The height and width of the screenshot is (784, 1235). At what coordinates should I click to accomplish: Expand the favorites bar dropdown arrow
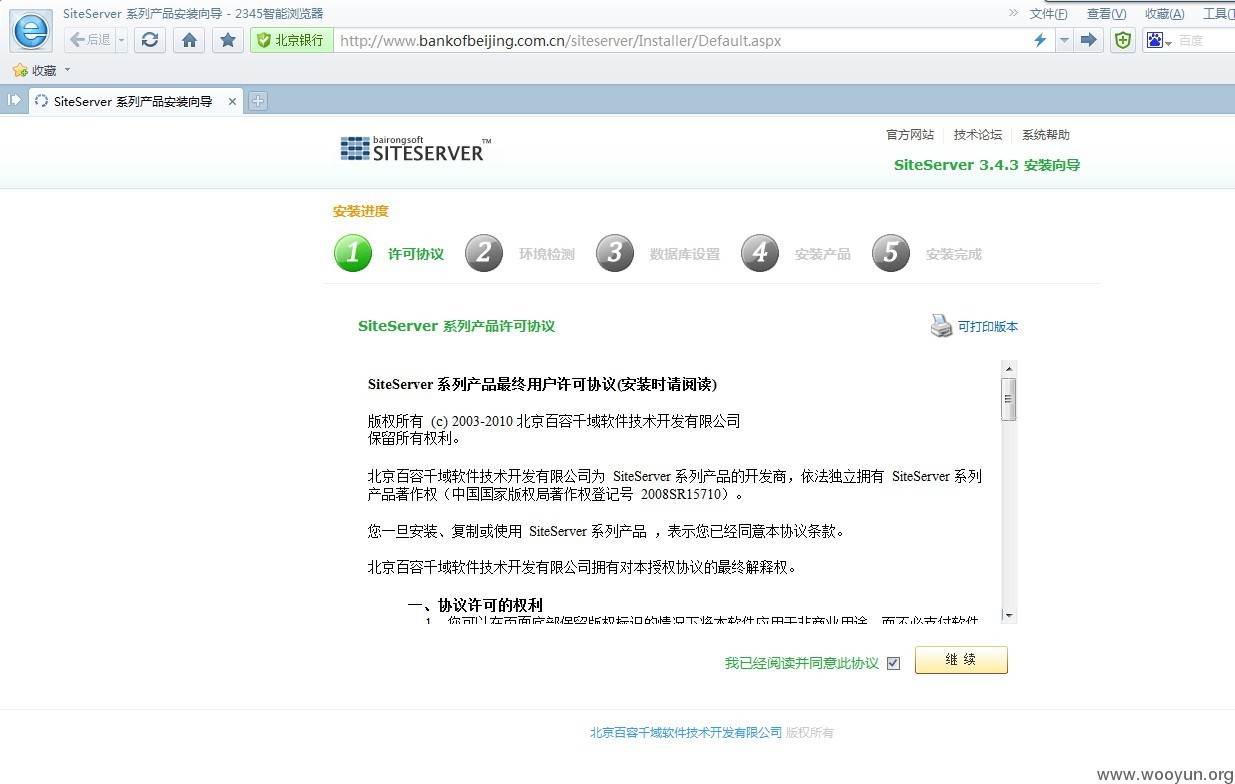[x=67, y=70]
